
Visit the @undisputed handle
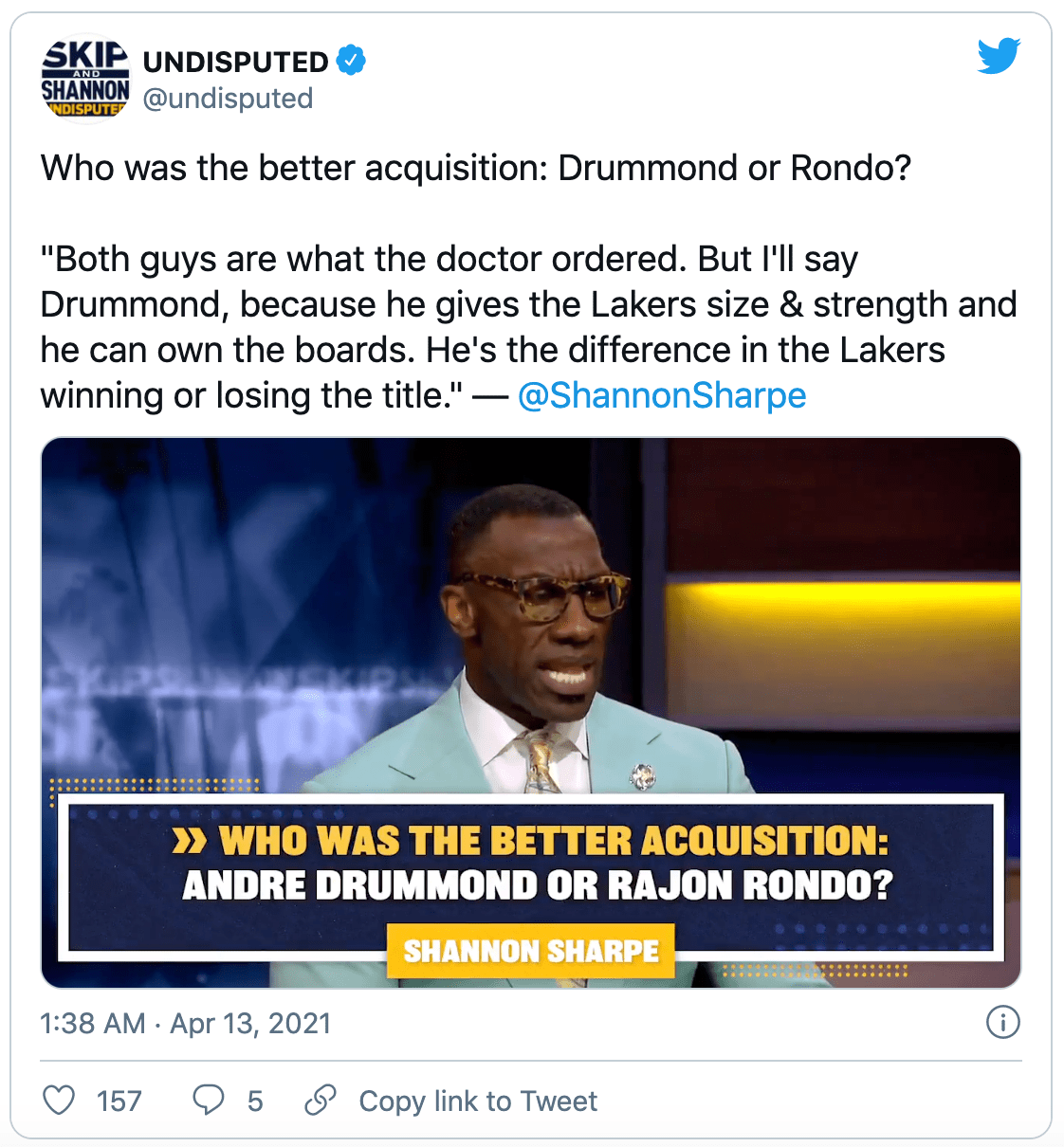(x=228, y=99)
